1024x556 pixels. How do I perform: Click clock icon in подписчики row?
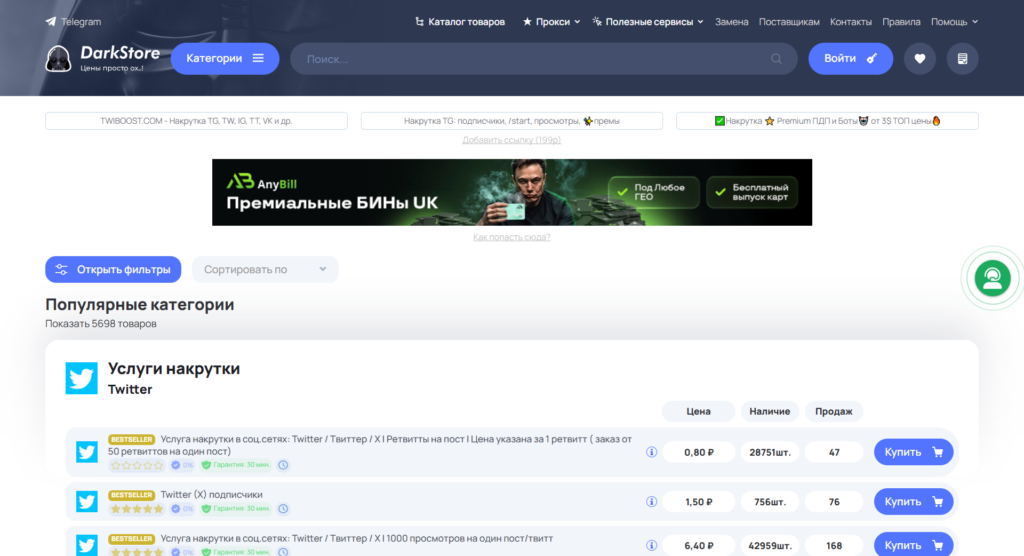[283, 509]
